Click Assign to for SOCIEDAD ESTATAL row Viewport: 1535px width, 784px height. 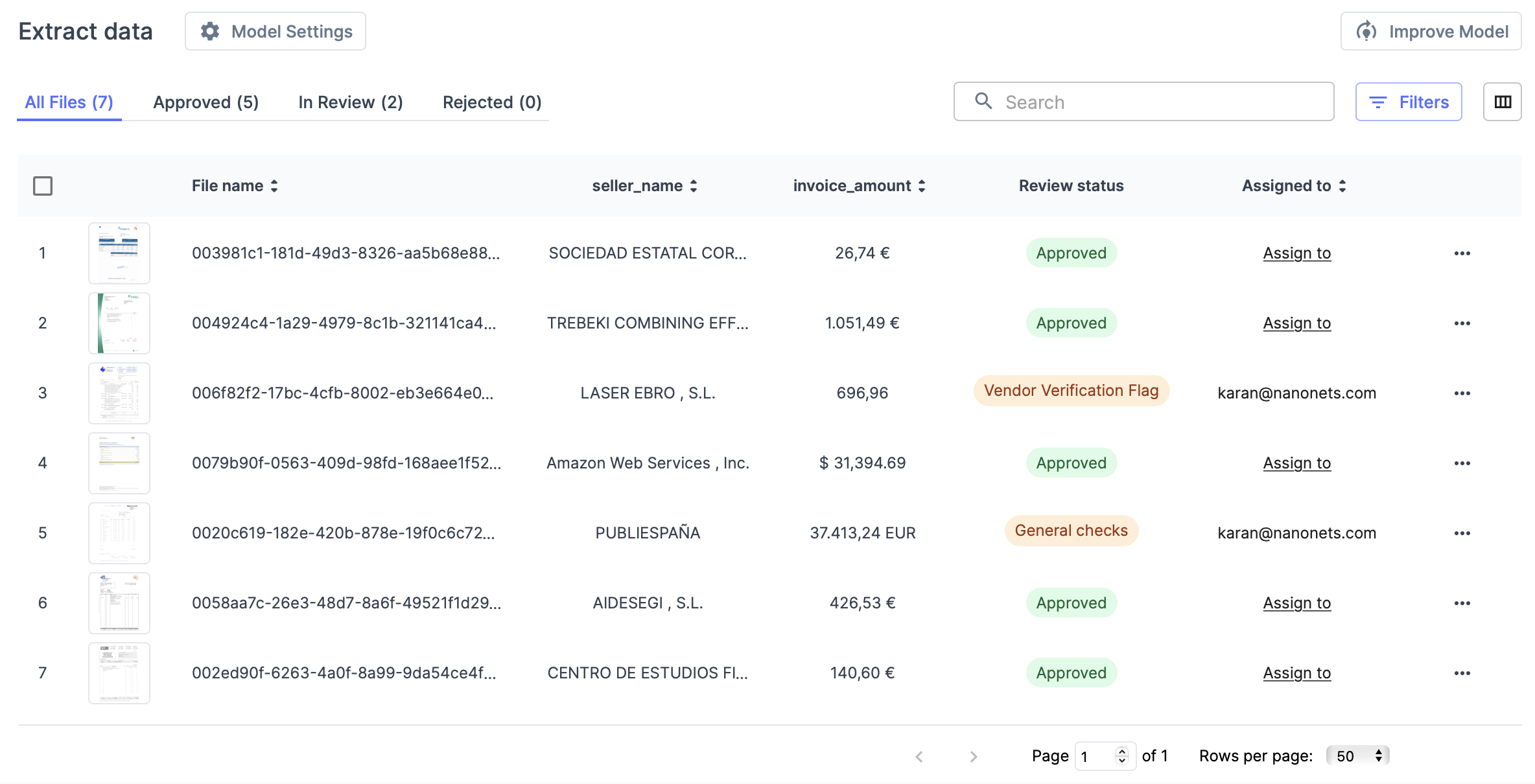[x=1296, y=253]
